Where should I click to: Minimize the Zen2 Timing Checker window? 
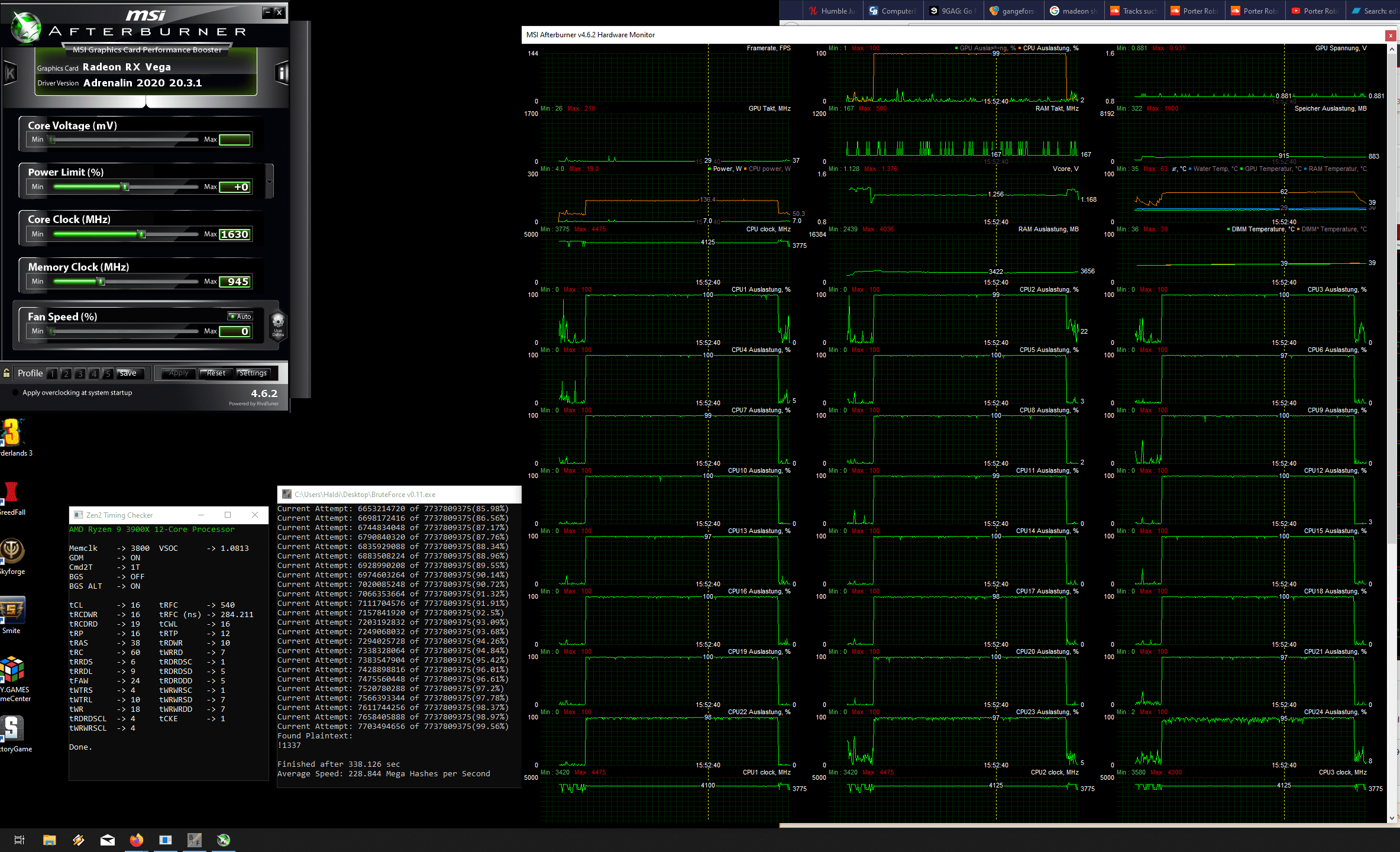(x=201, y=515)
